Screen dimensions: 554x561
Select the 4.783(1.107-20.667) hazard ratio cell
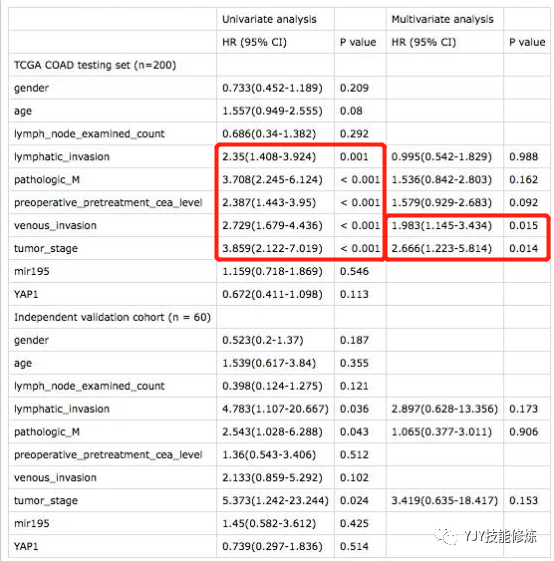[x=275, y=409]
